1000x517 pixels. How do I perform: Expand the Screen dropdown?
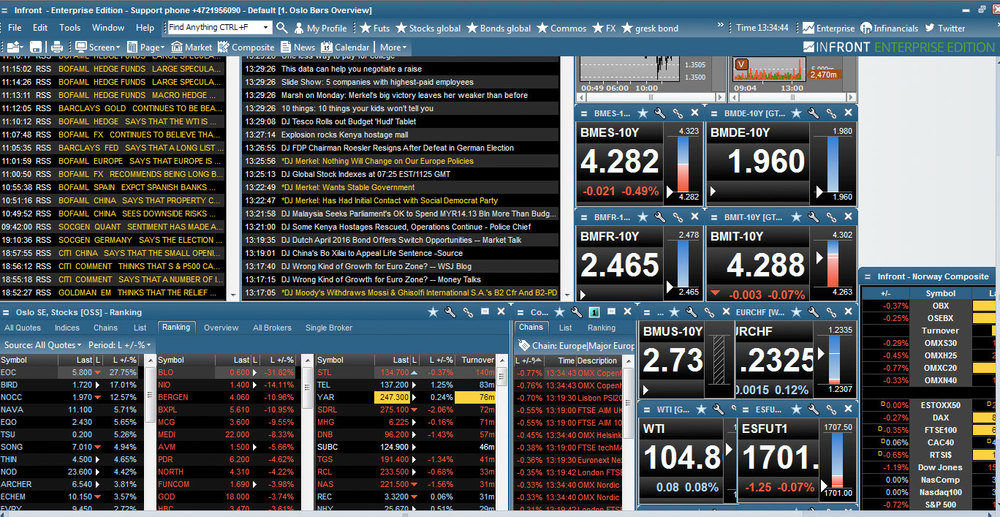click(x=98, y=47)
